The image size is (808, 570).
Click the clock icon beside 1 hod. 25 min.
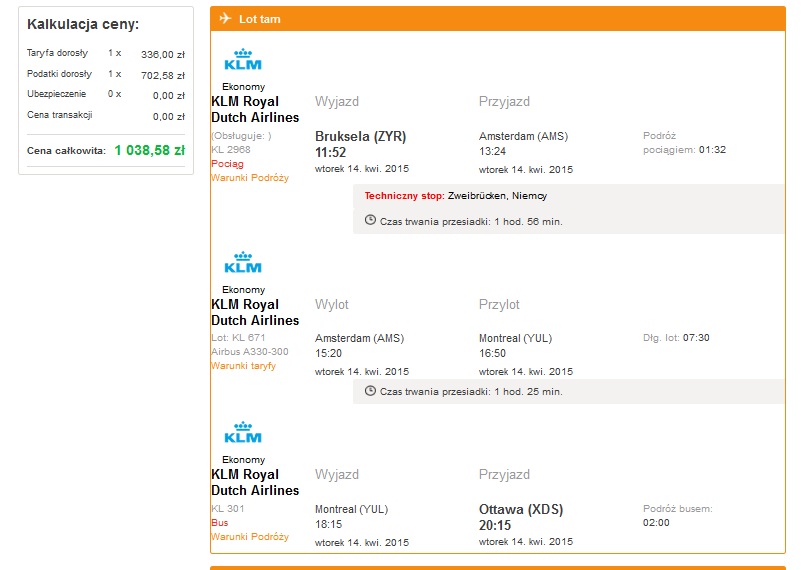(370, 391)
